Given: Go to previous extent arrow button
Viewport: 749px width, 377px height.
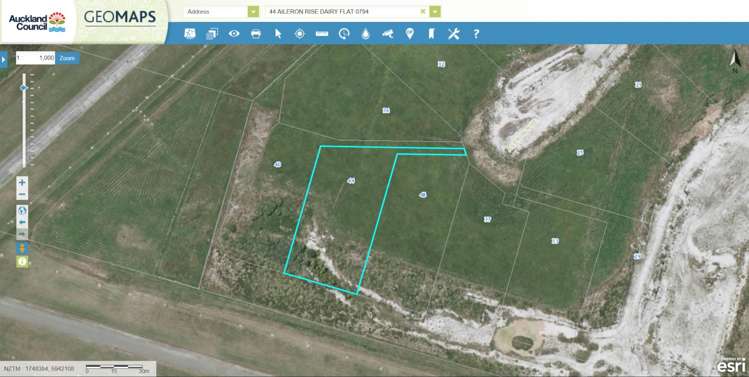Looking at the screenshot, I should [22, 223].
